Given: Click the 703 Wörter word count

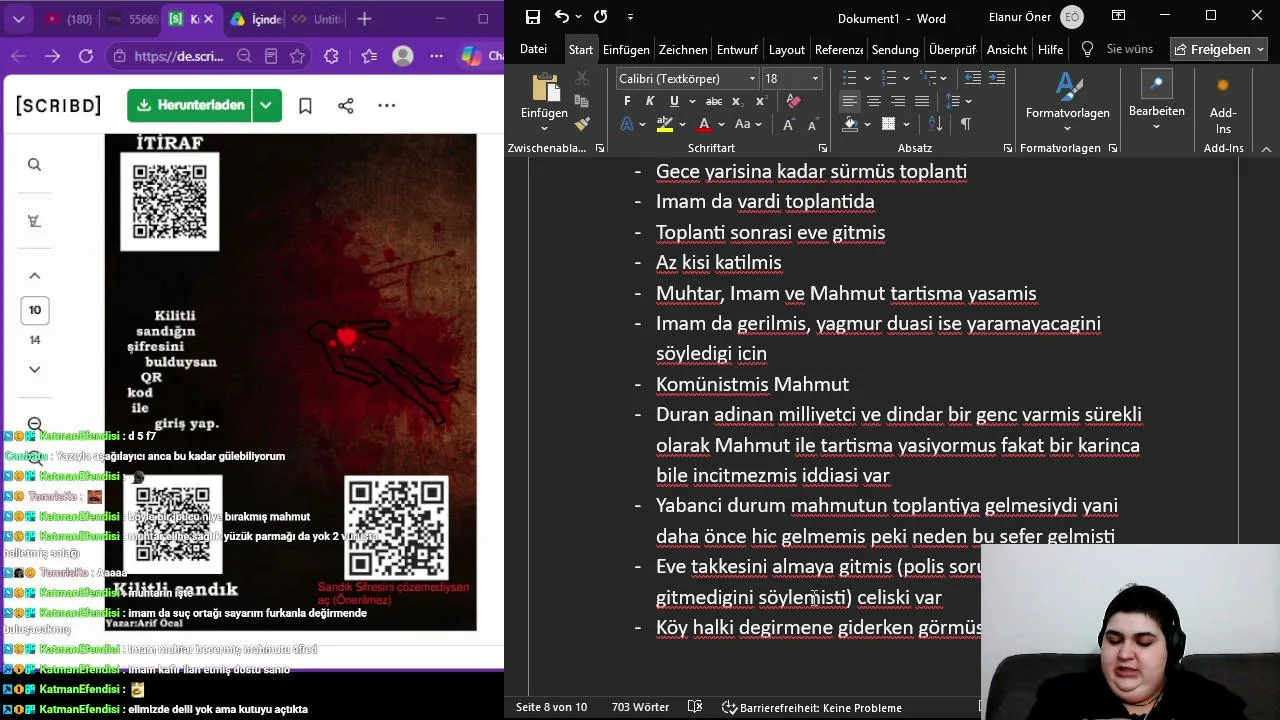Looking at the screenshot, I should tap(640, 707).
